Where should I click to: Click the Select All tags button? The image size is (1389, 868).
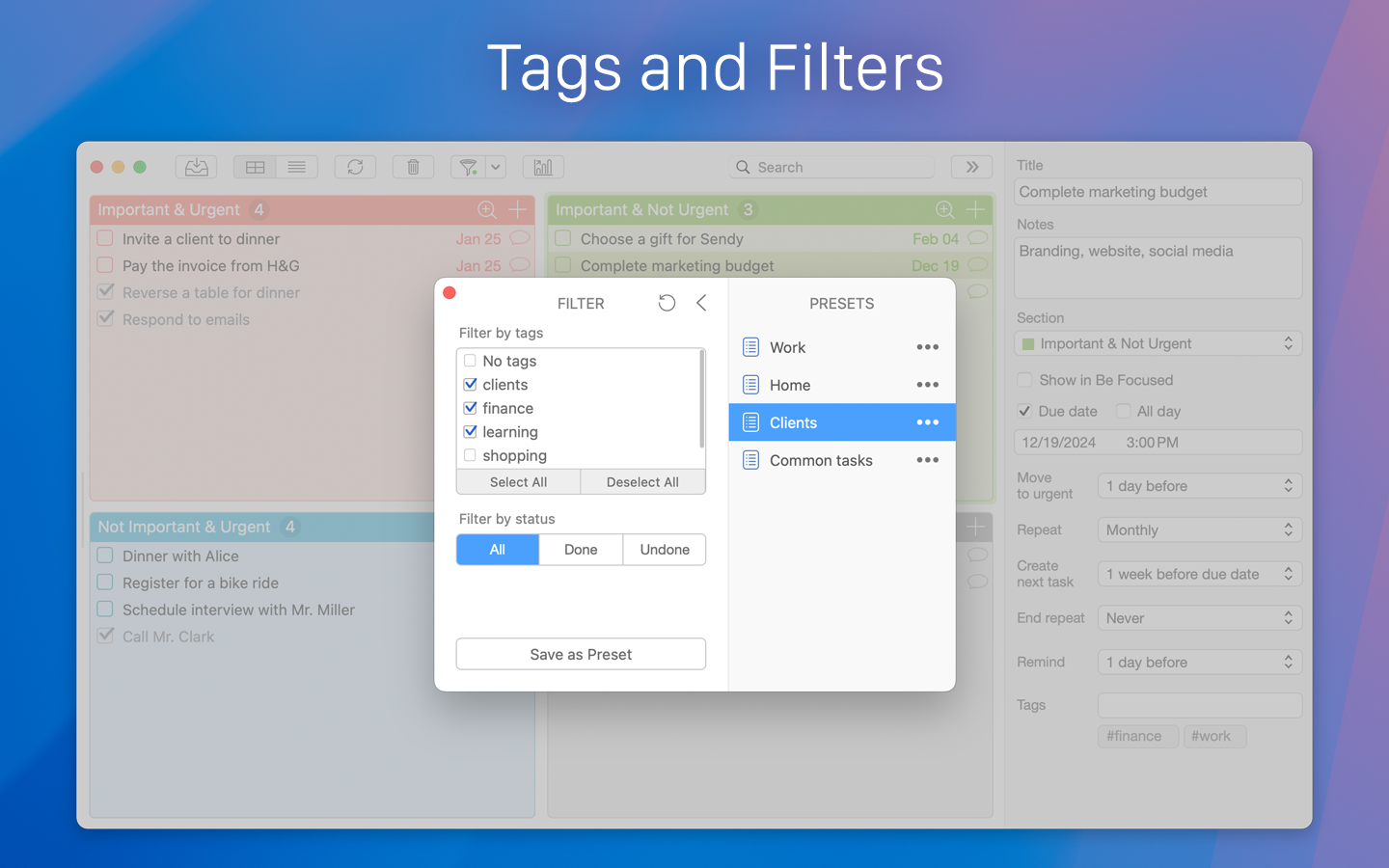519,482
